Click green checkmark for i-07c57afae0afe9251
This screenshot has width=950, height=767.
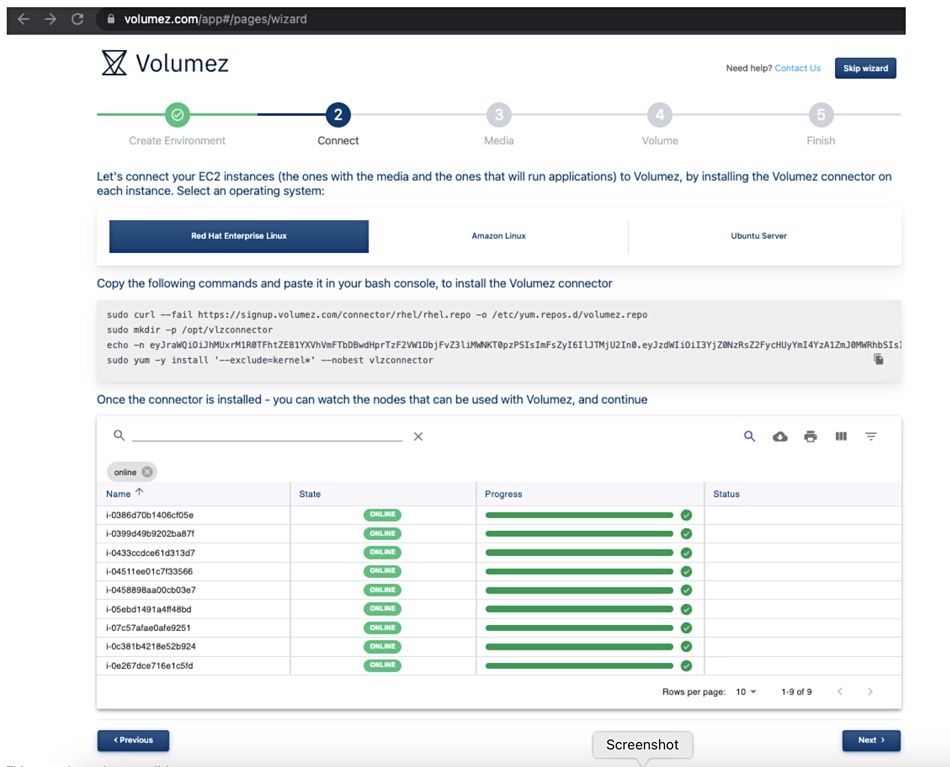(686, 628)
